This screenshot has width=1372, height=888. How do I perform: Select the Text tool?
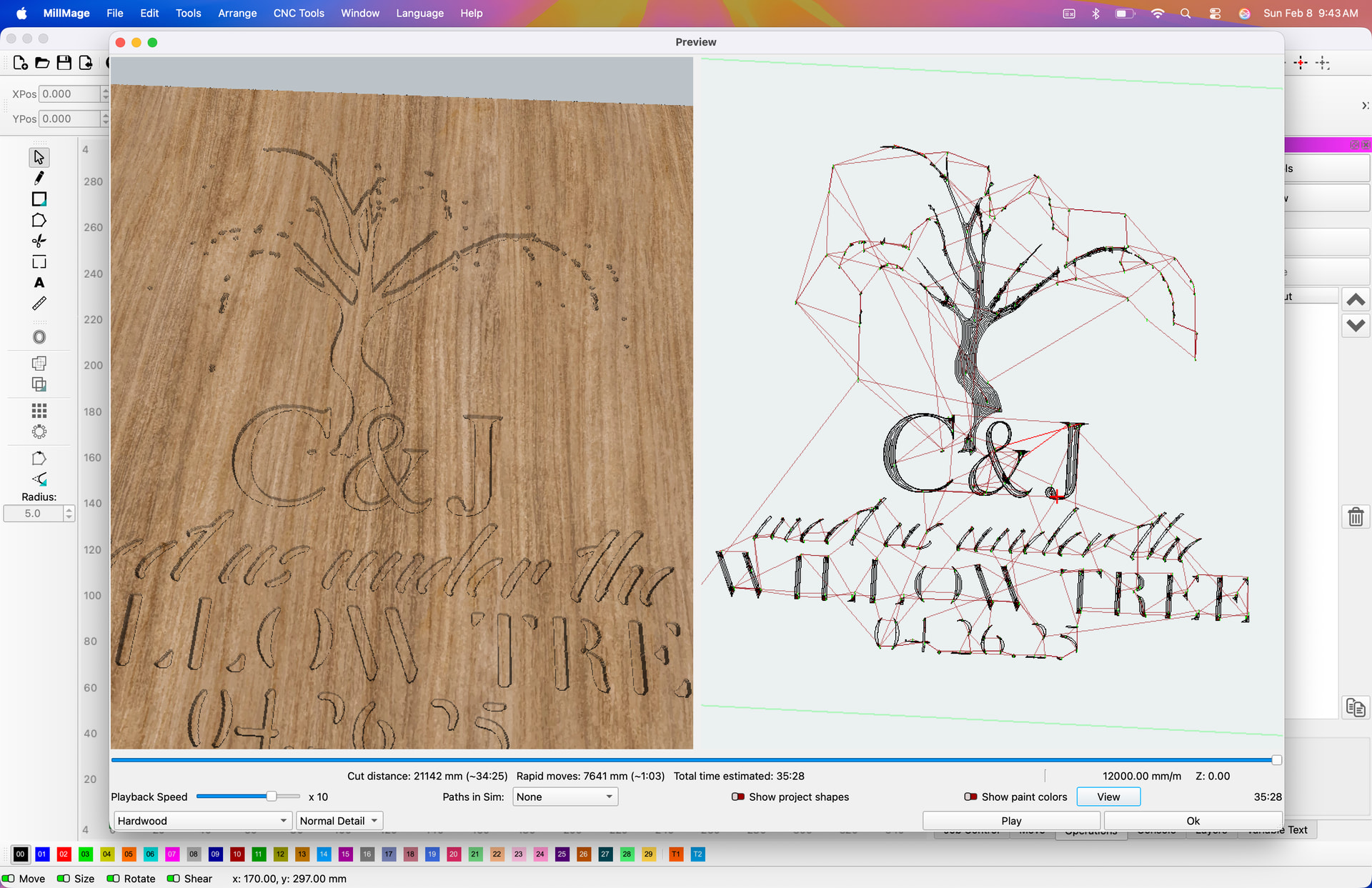(39, 283)
